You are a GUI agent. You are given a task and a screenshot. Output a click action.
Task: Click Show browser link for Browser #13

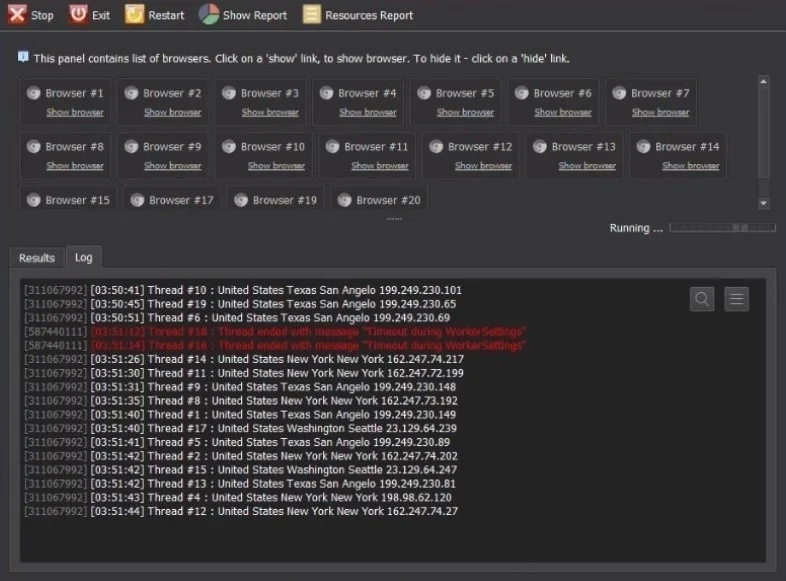click(x=587, y=165)
